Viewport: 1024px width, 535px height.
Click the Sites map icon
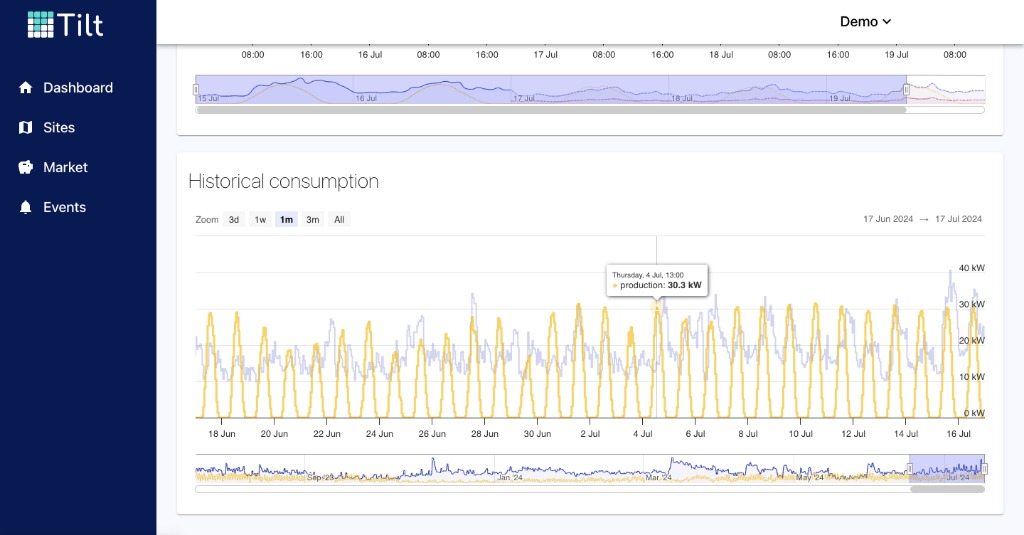point(26,128)
